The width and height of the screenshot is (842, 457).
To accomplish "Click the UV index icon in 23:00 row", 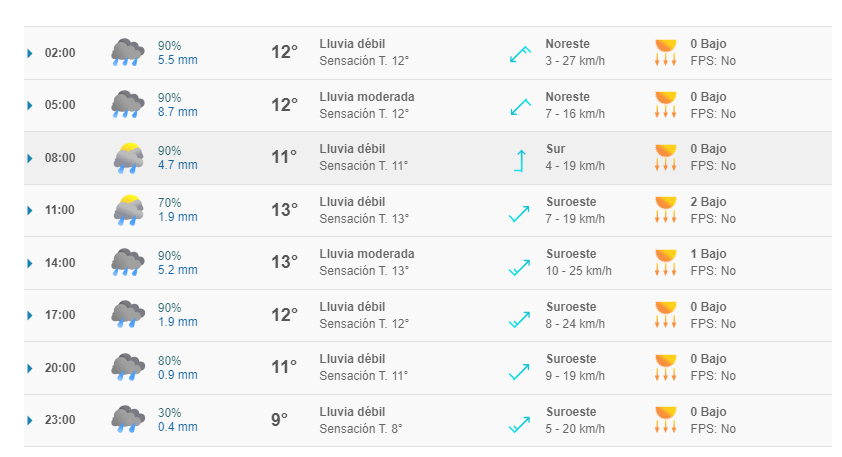I will point(666,420).
